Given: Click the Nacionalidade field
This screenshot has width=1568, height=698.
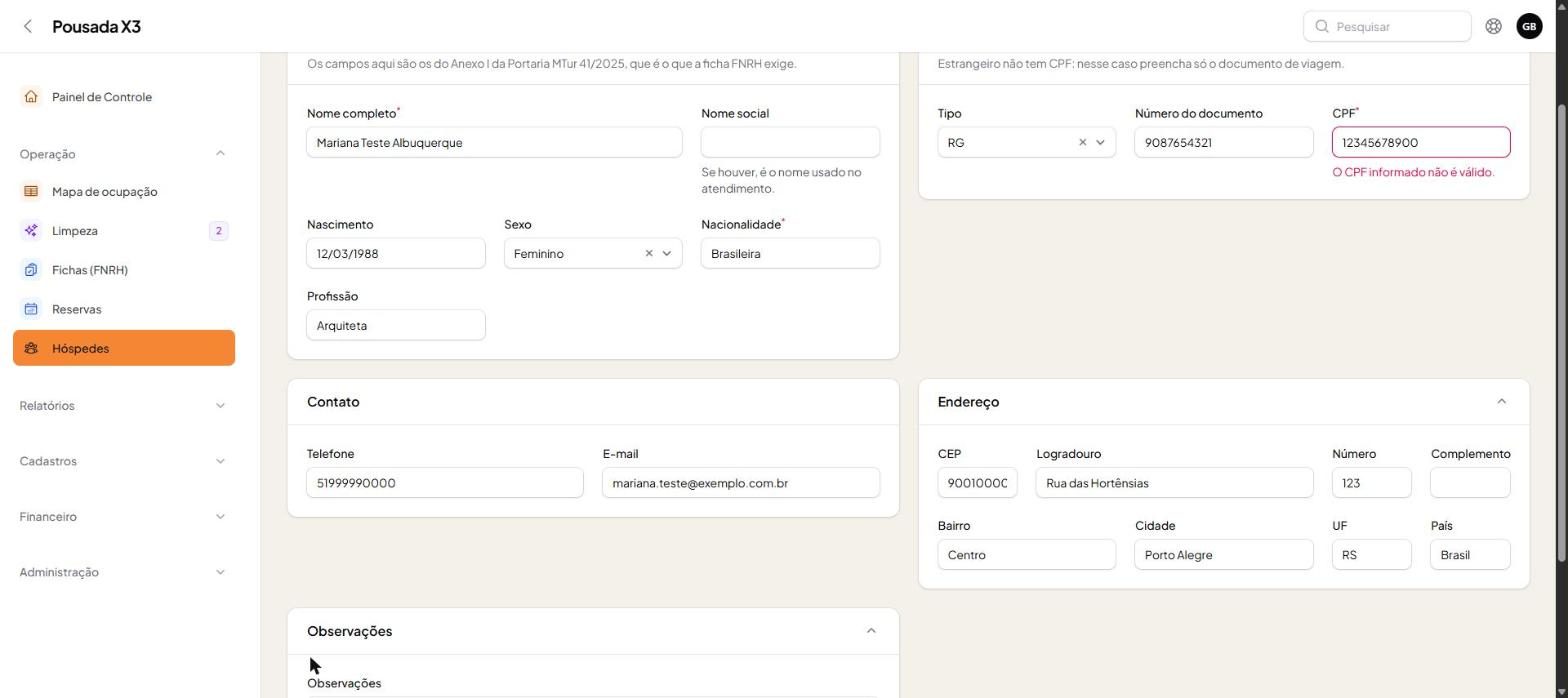Looking at the screenshot, I should click(x=790, y=254).
